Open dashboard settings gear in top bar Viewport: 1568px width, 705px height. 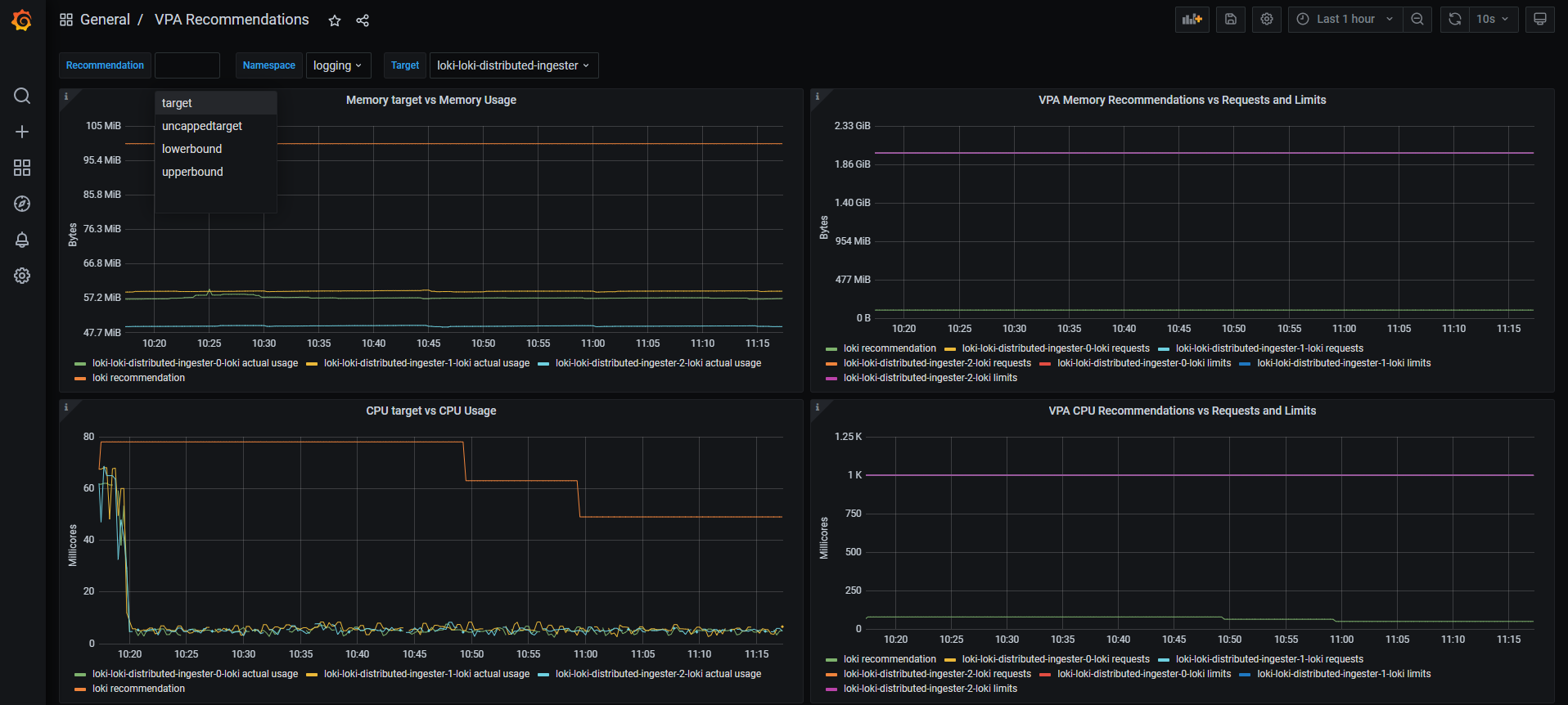[x=1267, y=19]
